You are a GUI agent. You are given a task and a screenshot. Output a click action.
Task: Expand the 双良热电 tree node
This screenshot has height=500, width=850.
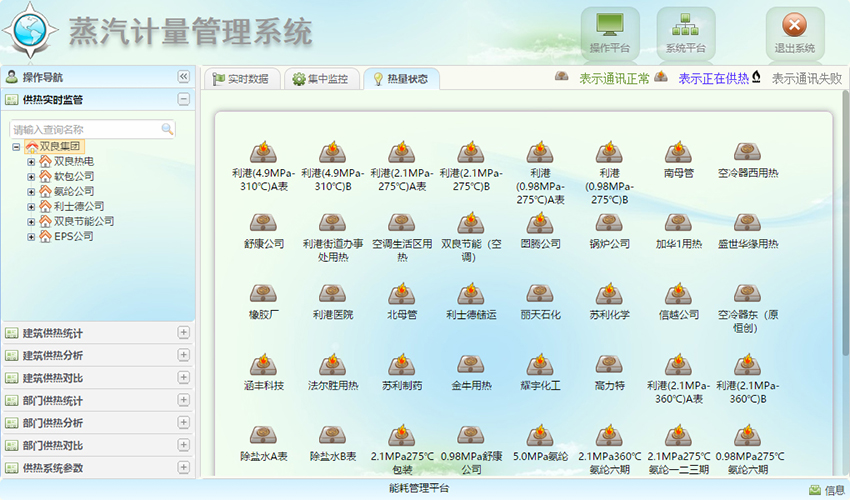[31, 161]
